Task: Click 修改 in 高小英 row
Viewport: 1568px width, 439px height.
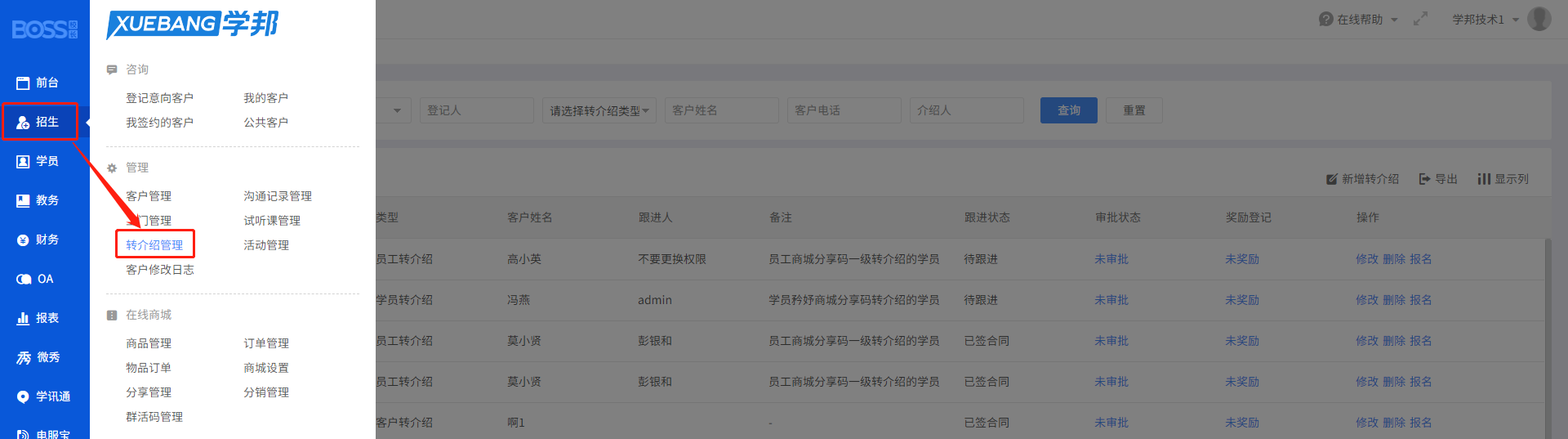Action: click(1367, 259)
